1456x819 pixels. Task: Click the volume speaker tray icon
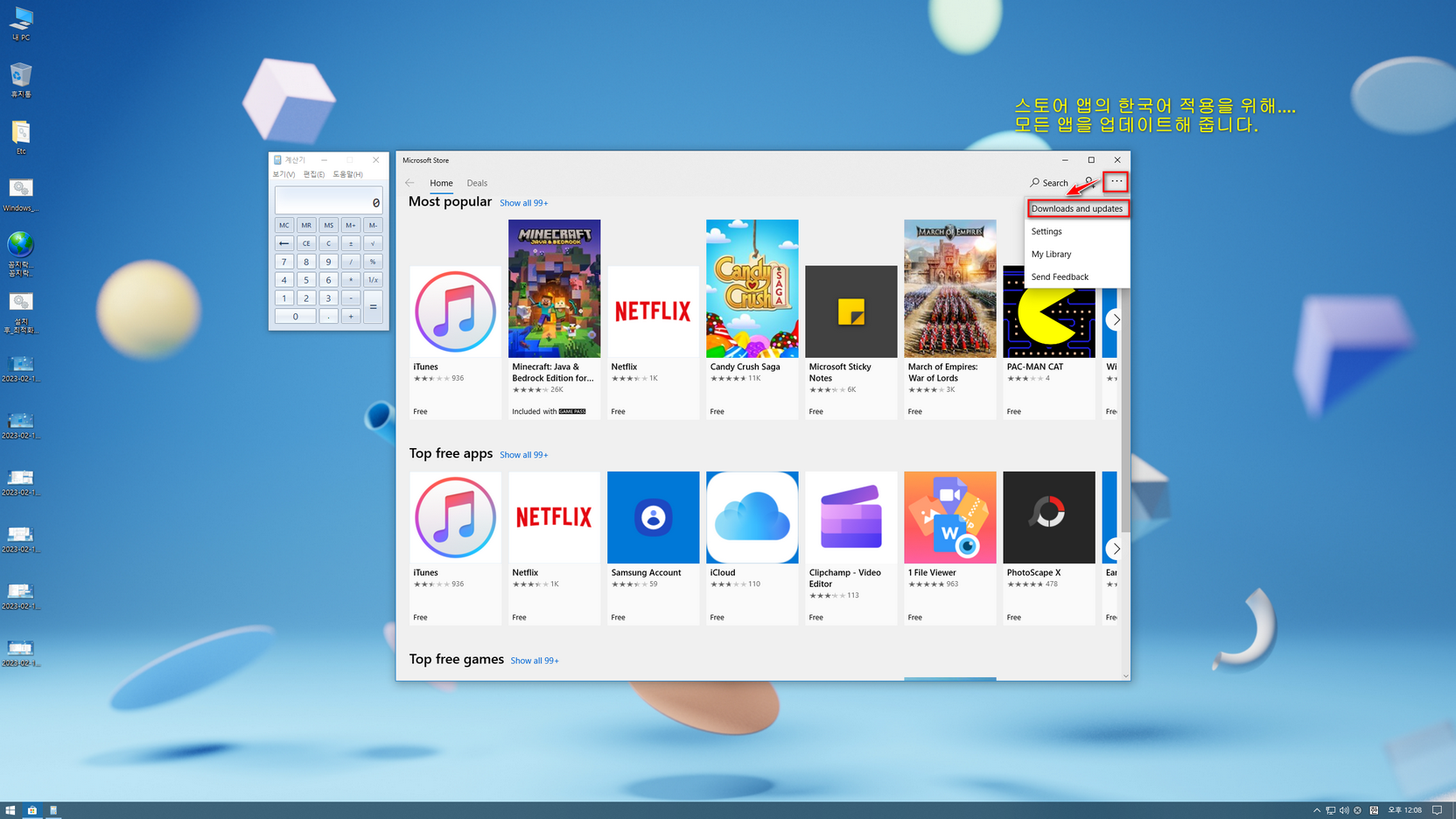click(1344, 810)
